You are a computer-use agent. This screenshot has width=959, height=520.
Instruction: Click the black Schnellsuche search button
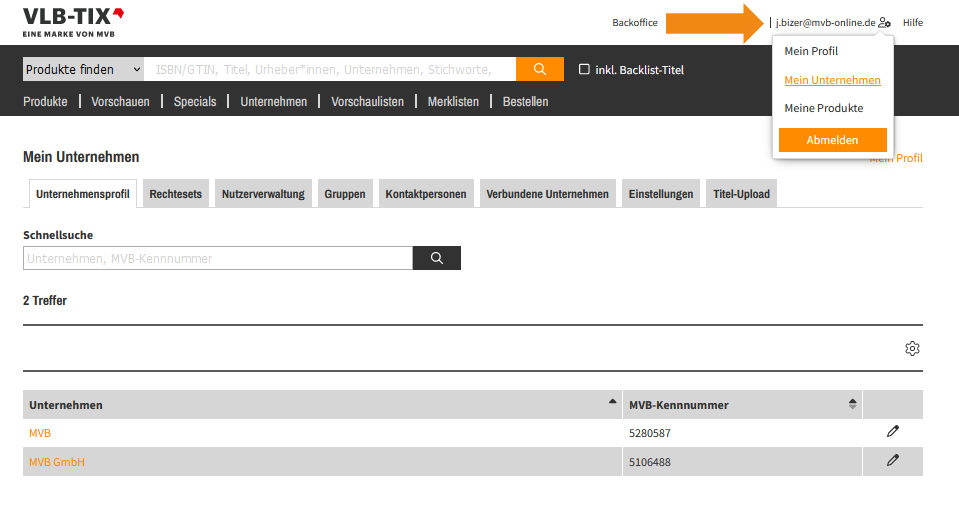tap(437, 258)
